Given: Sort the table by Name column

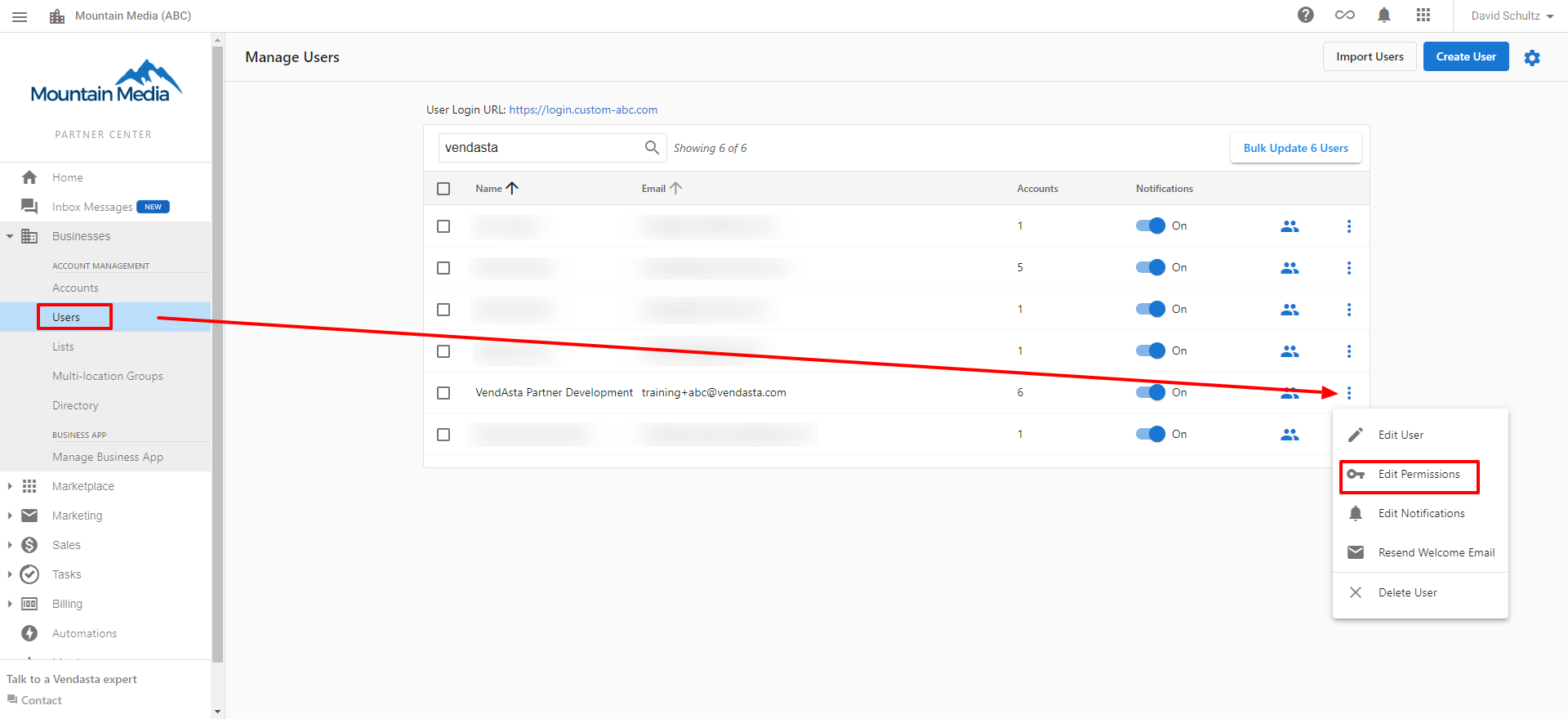Looking at the screenshot, I should point(497,188).
